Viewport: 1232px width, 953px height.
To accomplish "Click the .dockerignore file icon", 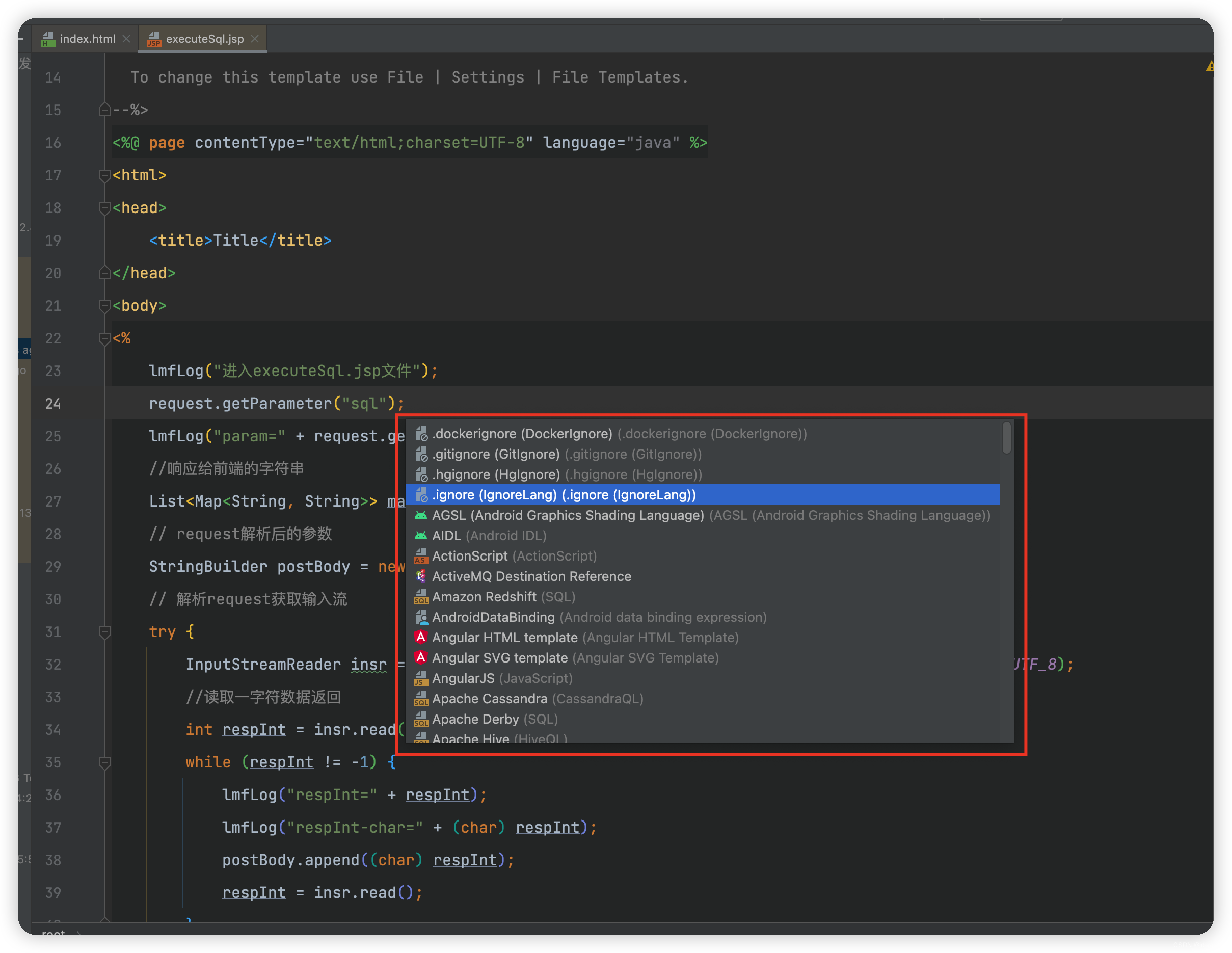I will click(x=421, y=433).
